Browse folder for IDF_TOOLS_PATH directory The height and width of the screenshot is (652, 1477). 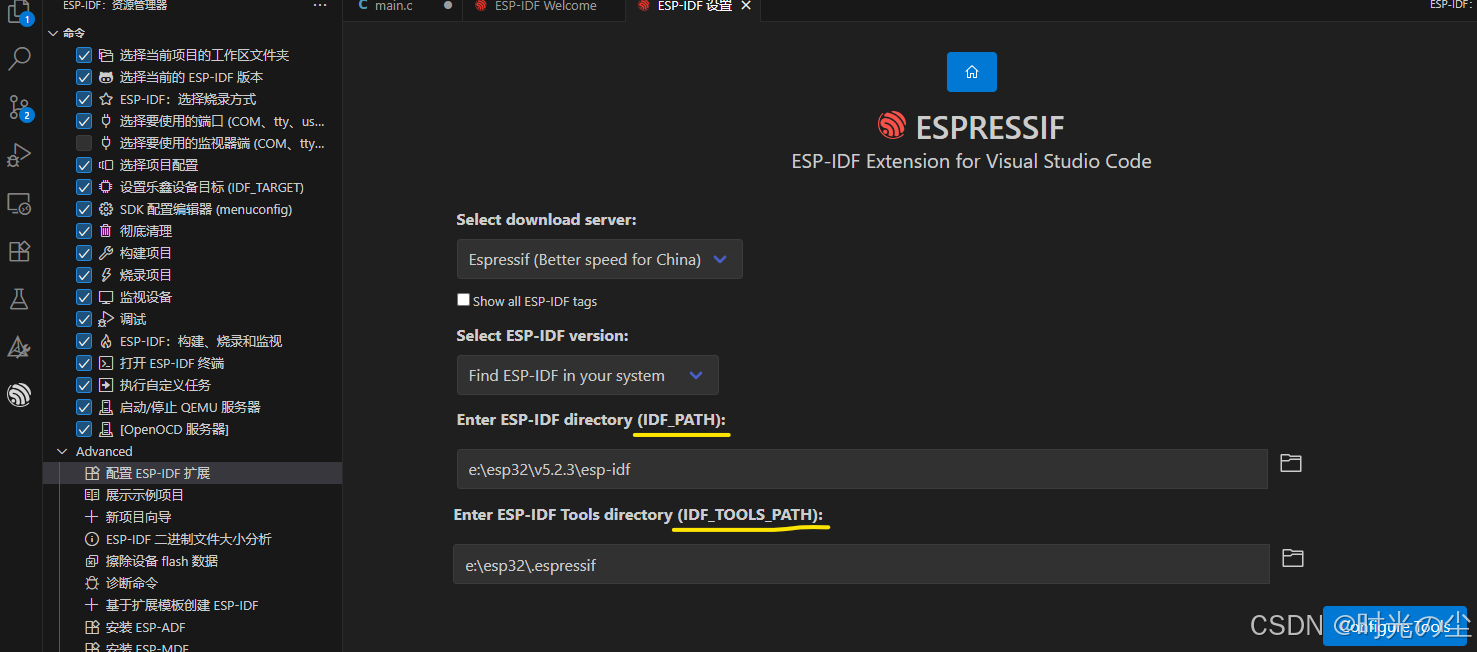coord(1293,558)
